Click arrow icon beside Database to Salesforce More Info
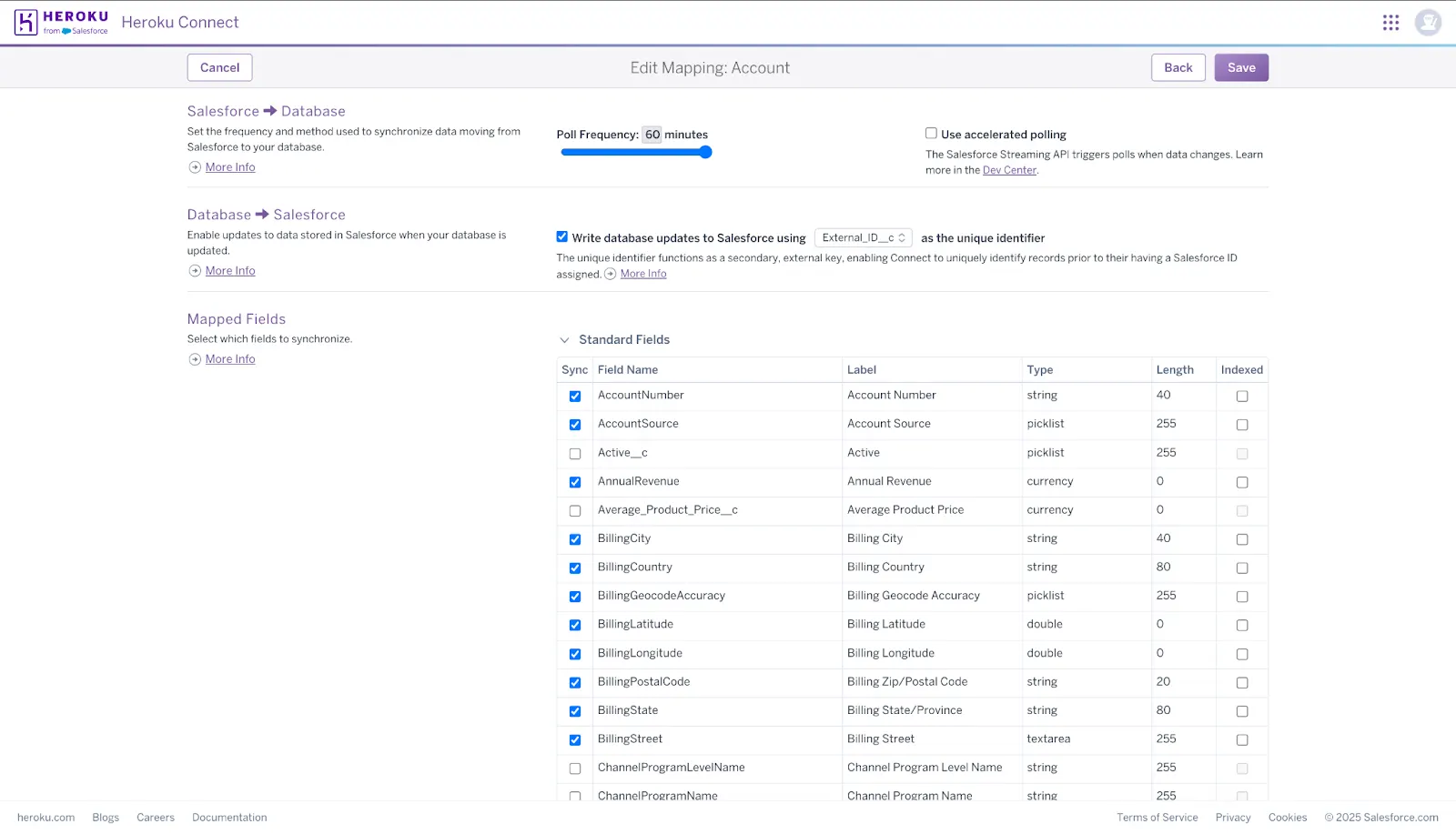 coord(195,271)
